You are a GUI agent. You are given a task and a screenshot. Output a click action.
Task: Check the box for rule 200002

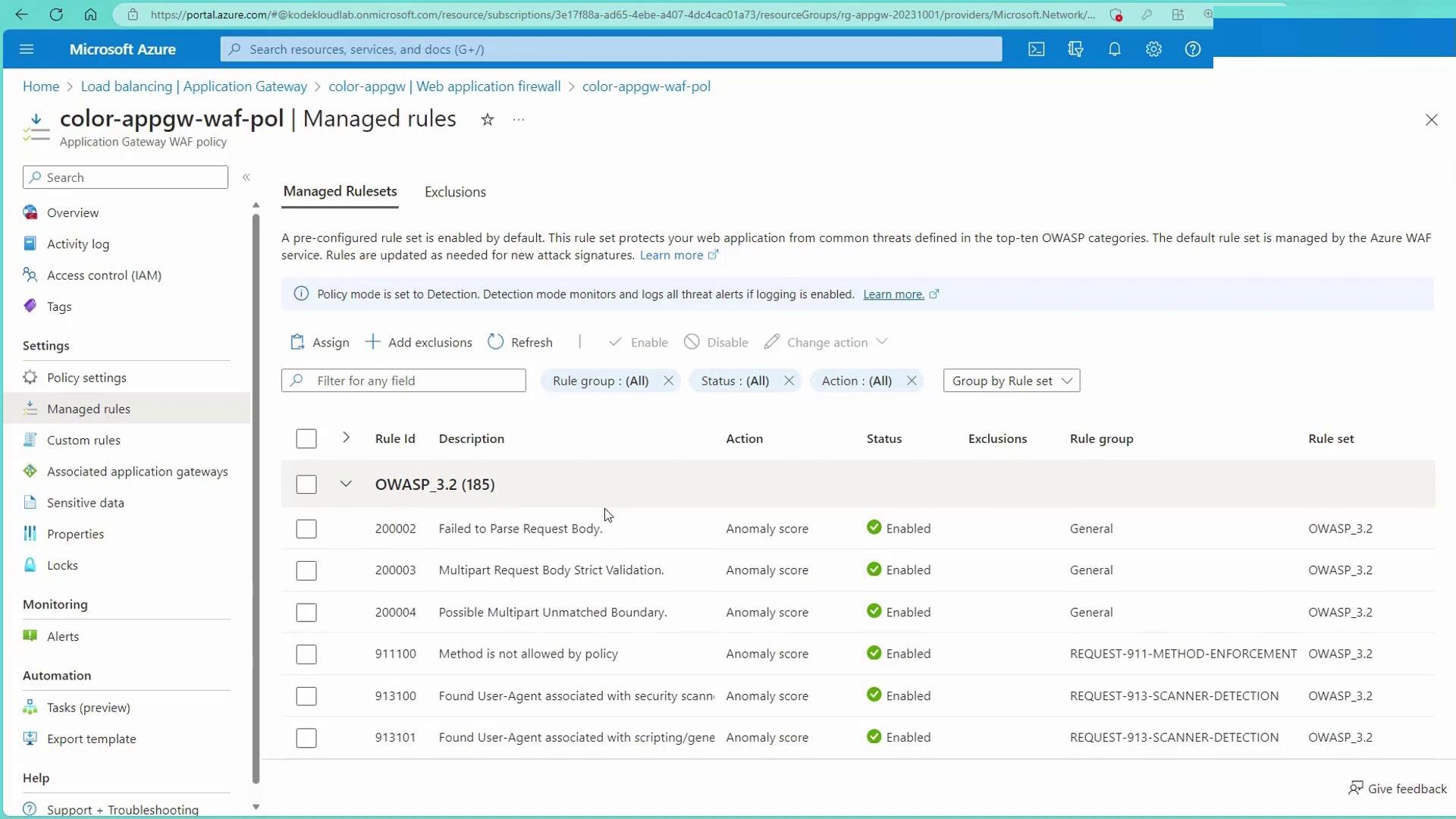(x=306, y=529)
